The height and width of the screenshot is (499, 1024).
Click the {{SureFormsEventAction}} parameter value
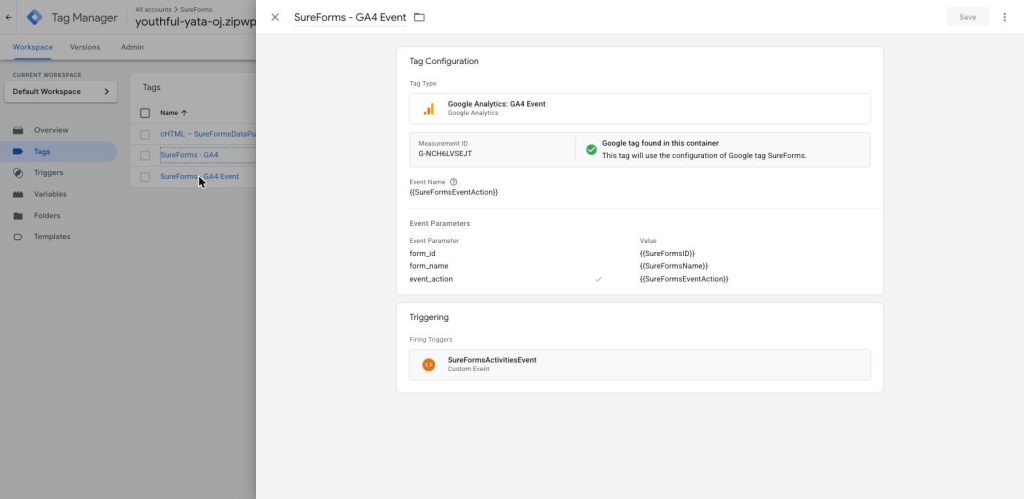(x=684, y=279)
